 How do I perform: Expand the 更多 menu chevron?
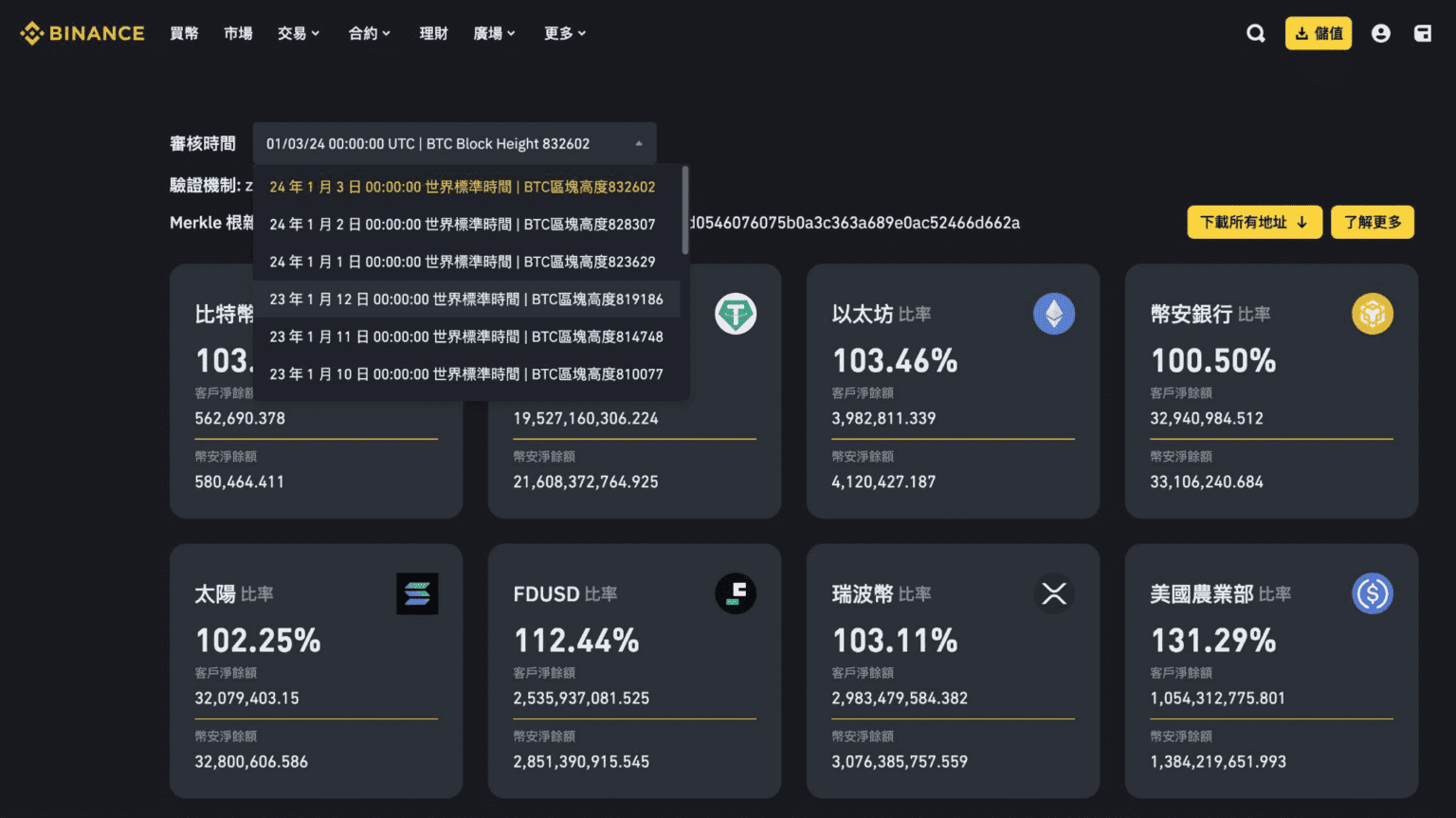tap(582, 33)
